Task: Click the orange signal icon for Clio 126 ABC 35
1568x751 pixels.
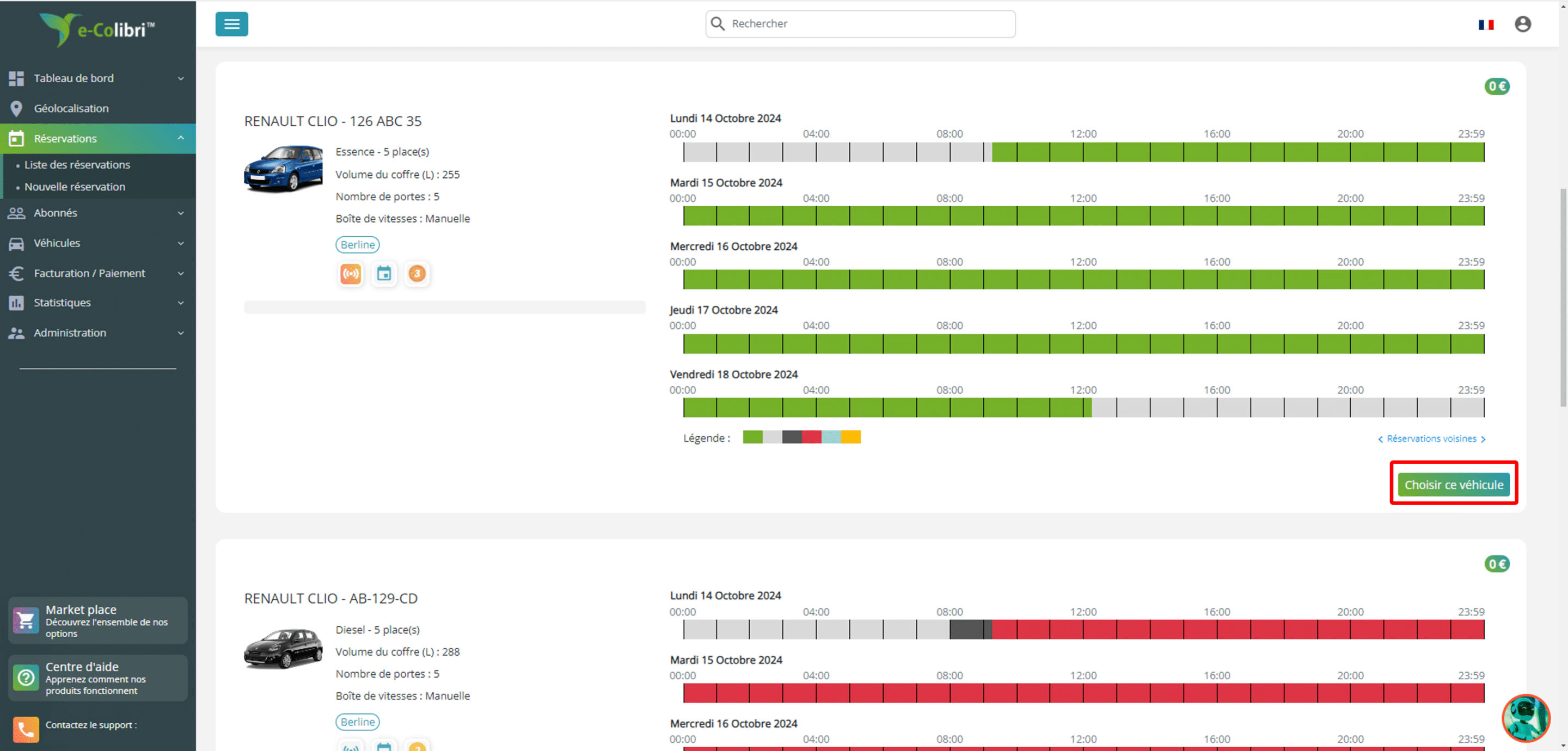Action: (x=351, y=274)
